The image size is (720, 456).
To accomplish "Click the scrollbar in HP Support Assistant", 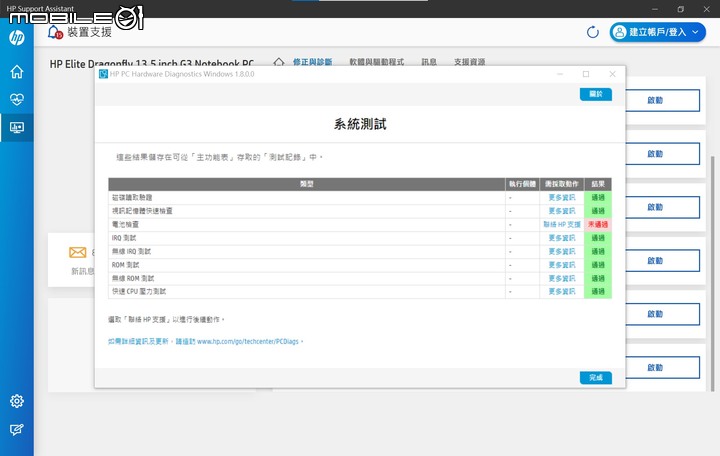I will click(713, 273).
